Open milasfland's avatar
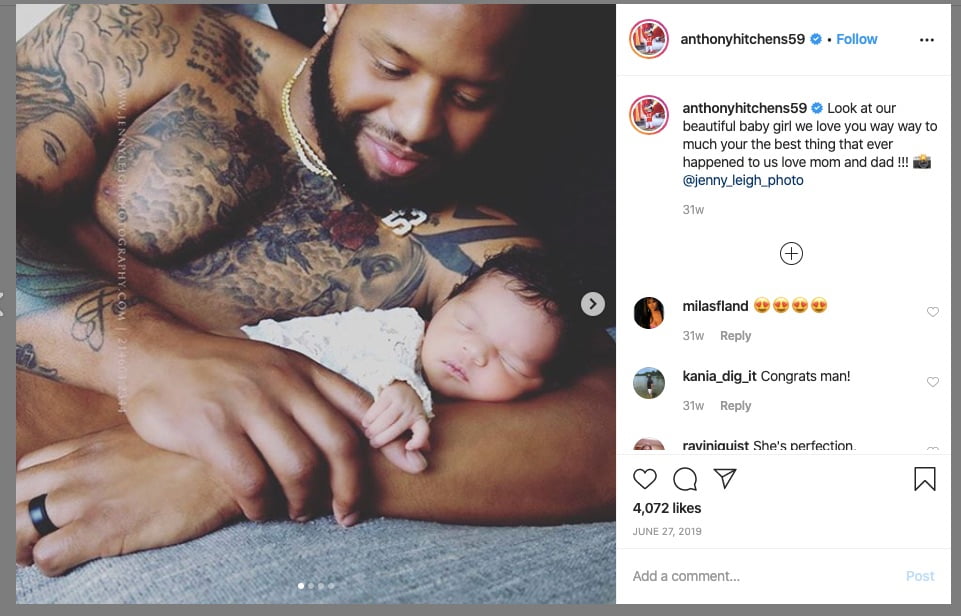 click(648, 313)
